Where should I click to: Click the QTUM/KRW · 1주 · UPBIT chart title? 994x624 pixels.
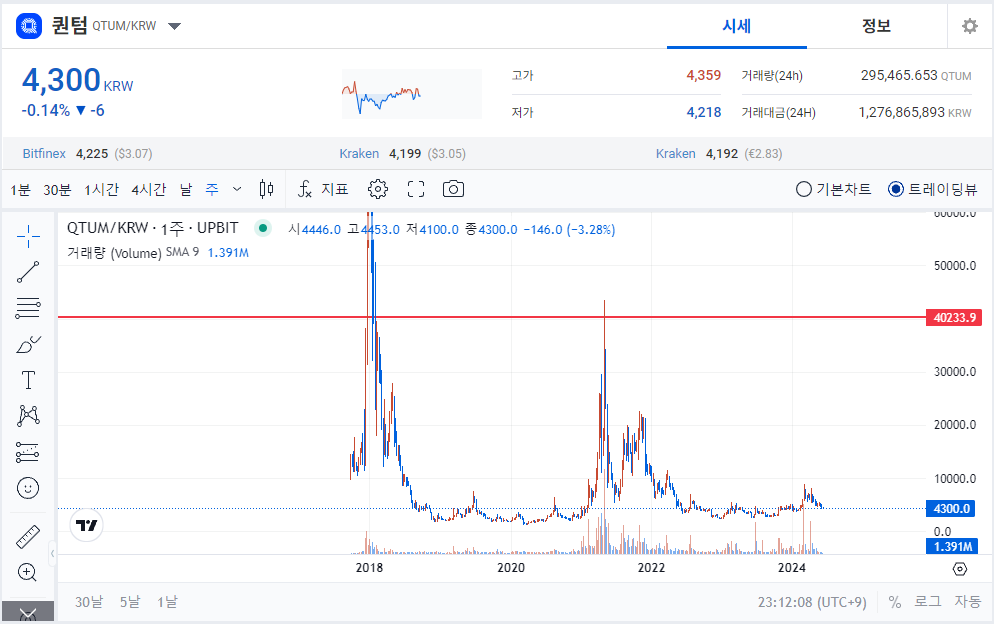[x=153, y=228]
